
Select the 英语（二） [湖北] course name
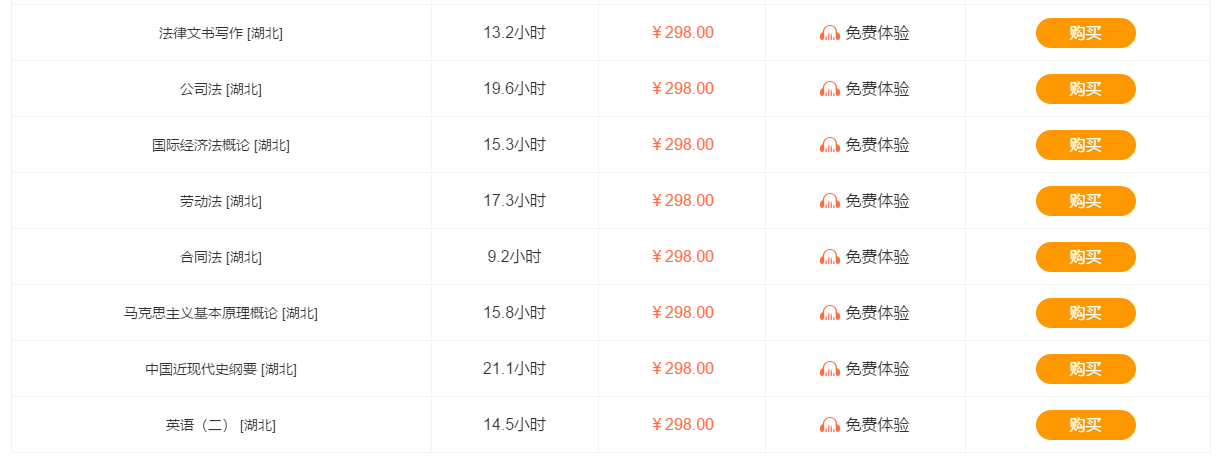pos(221,425)
